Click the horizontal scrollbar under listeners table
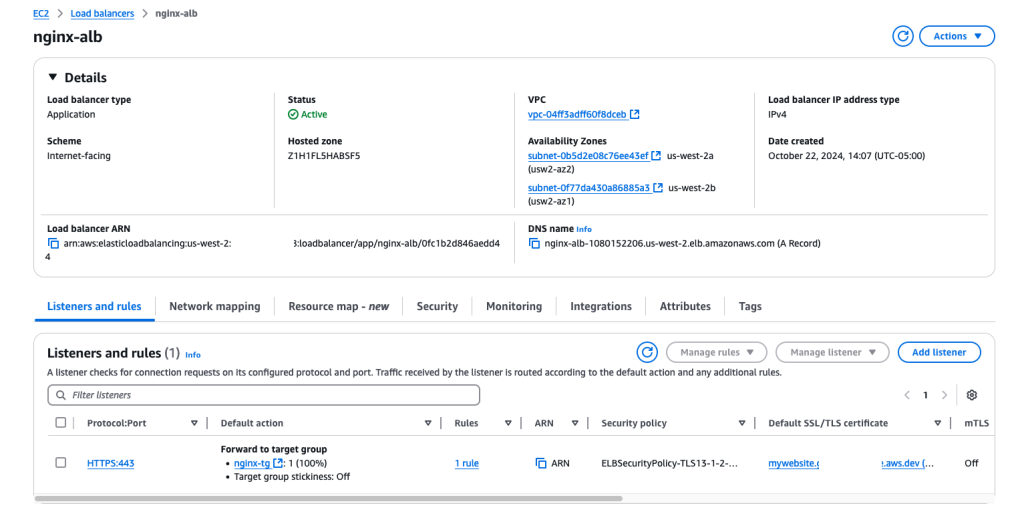The height and width of the screenshot is (532, 1024). coord(328,498)
